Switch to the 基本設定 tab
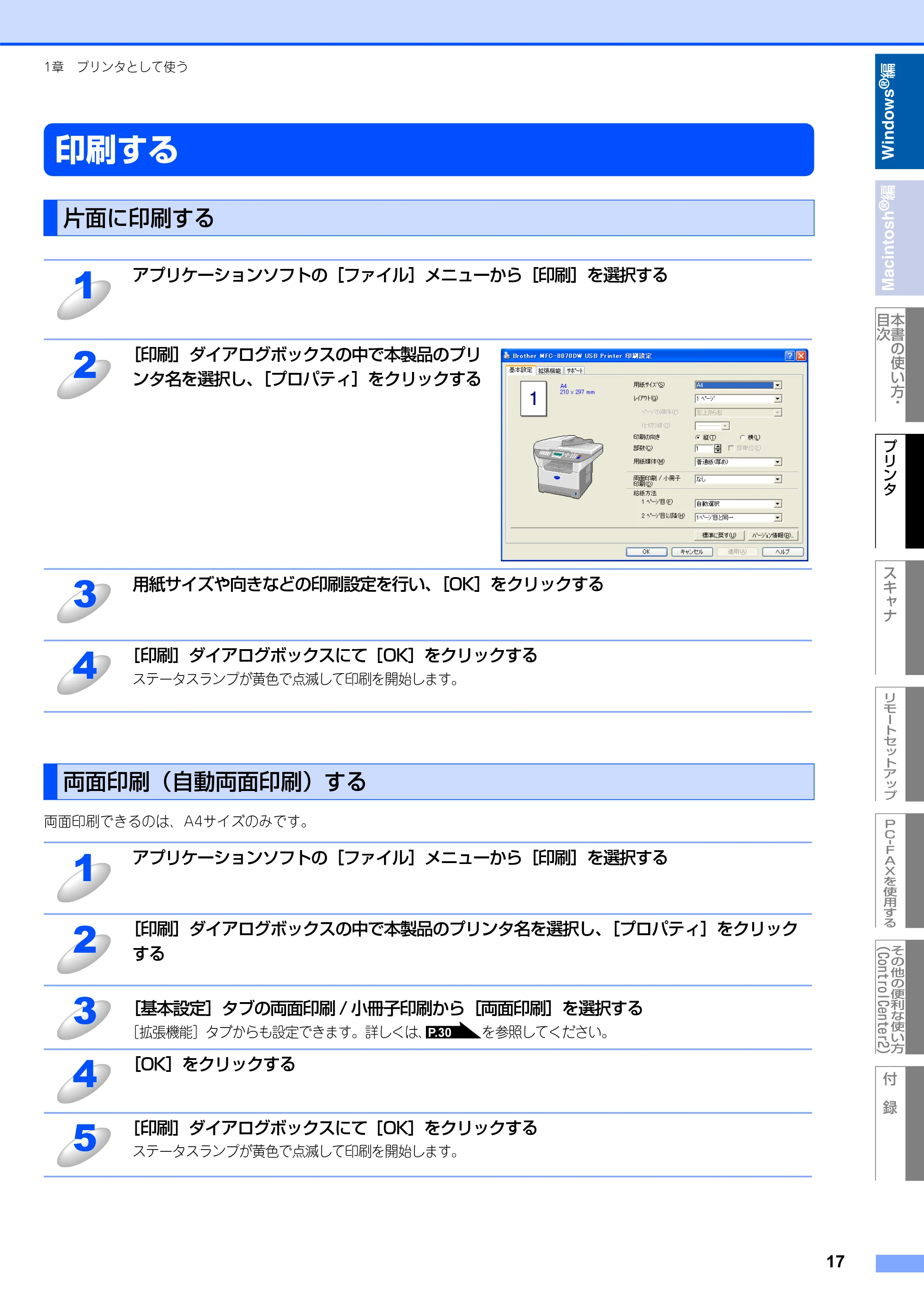Image resolution: width=924 pixels, height=1308 pixels. click(521, 370)
